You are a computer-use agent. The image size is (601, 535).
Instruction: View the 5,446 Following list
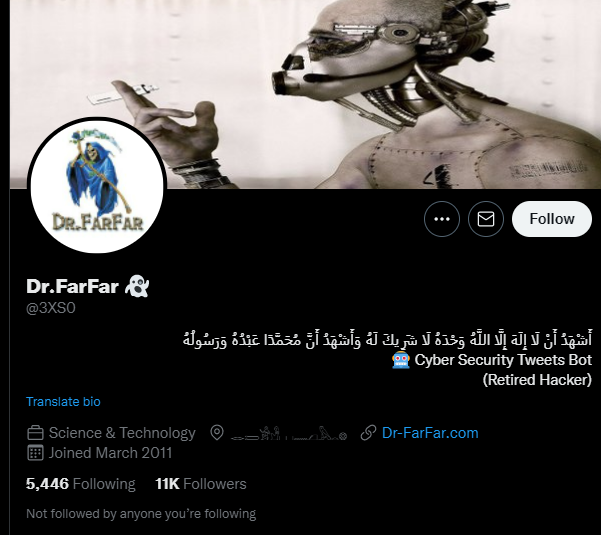[x=80, y=484]
